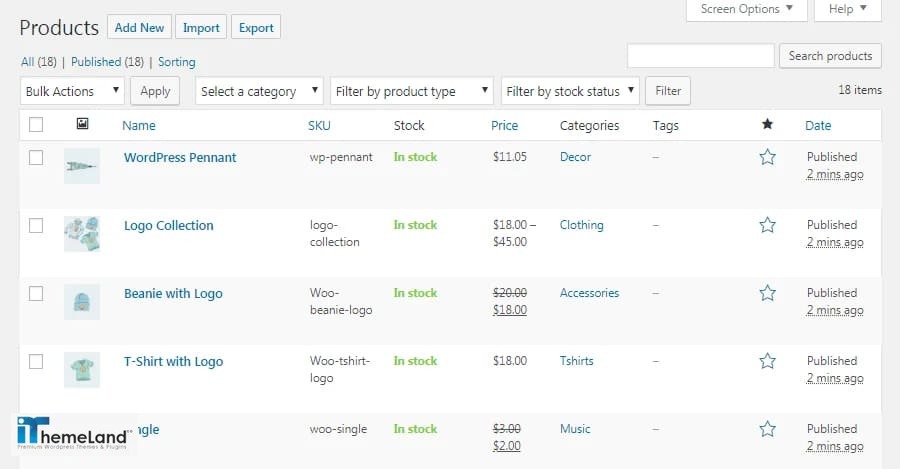Image resolution: width=900 pixels, height=469 pixels.
Task: Toggle featured star for WordPress Pennant
Action: pos(767,157)
